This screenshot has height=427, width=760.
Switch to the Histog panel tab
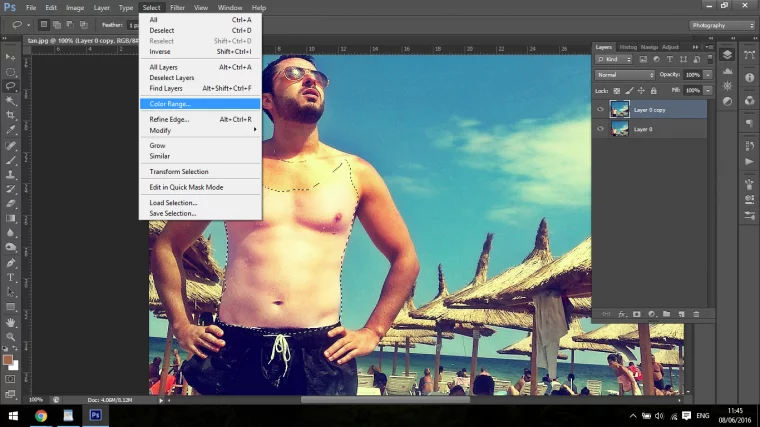[628, 47]
